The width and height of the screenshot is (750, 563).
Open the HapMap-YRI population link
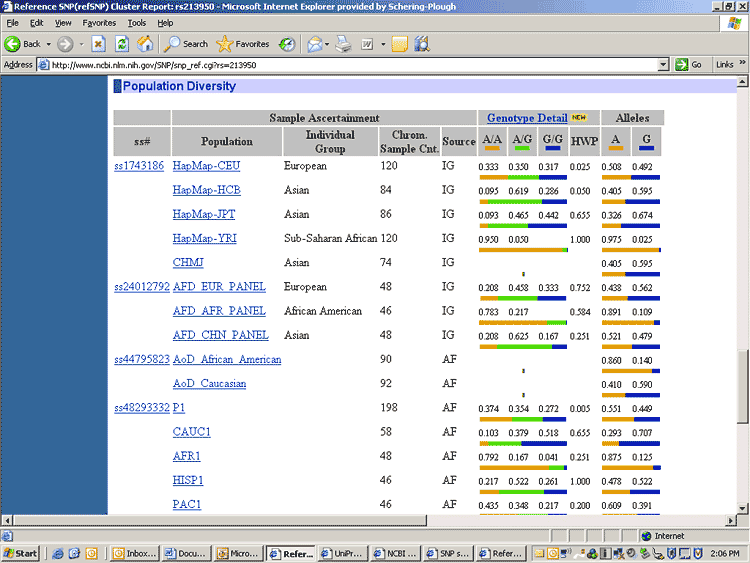(205, 238)
